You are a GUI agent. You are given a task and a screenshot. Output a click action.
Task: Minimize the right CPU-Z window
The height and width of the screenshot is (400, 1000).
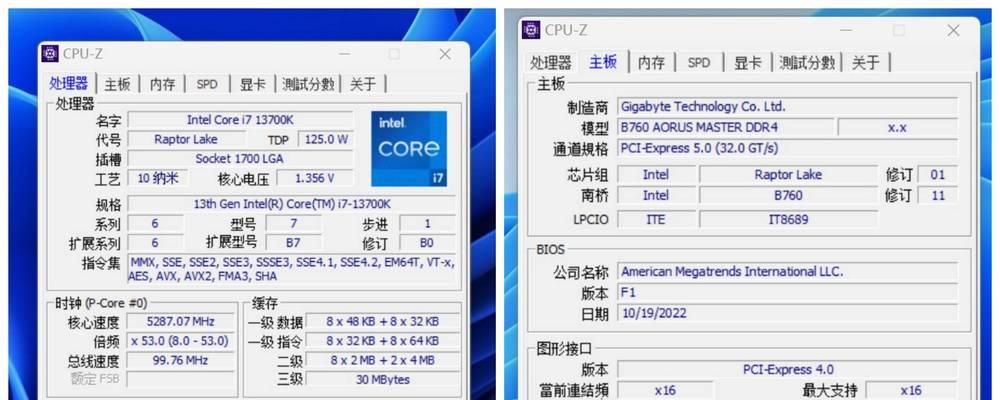click(846, 30)
